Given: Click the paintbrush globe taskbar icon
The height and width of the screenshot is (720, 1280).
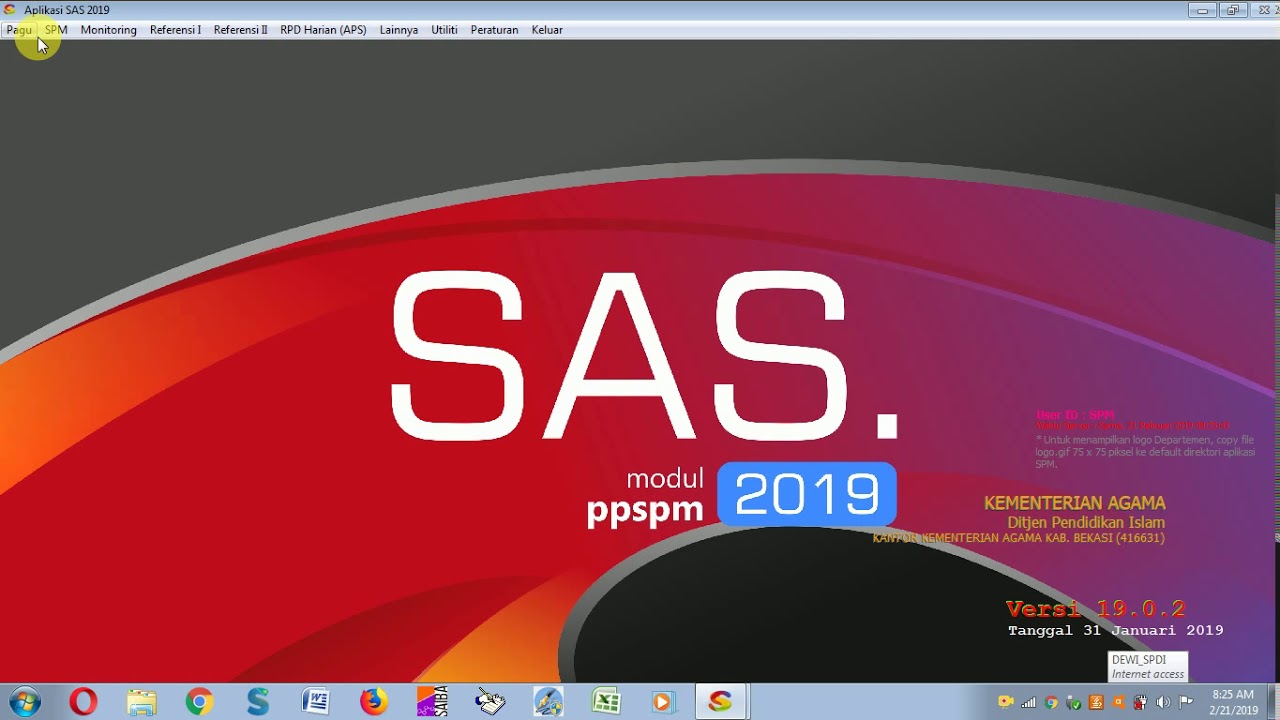Looking at the screenshot, I should click(x=548, y=702).
